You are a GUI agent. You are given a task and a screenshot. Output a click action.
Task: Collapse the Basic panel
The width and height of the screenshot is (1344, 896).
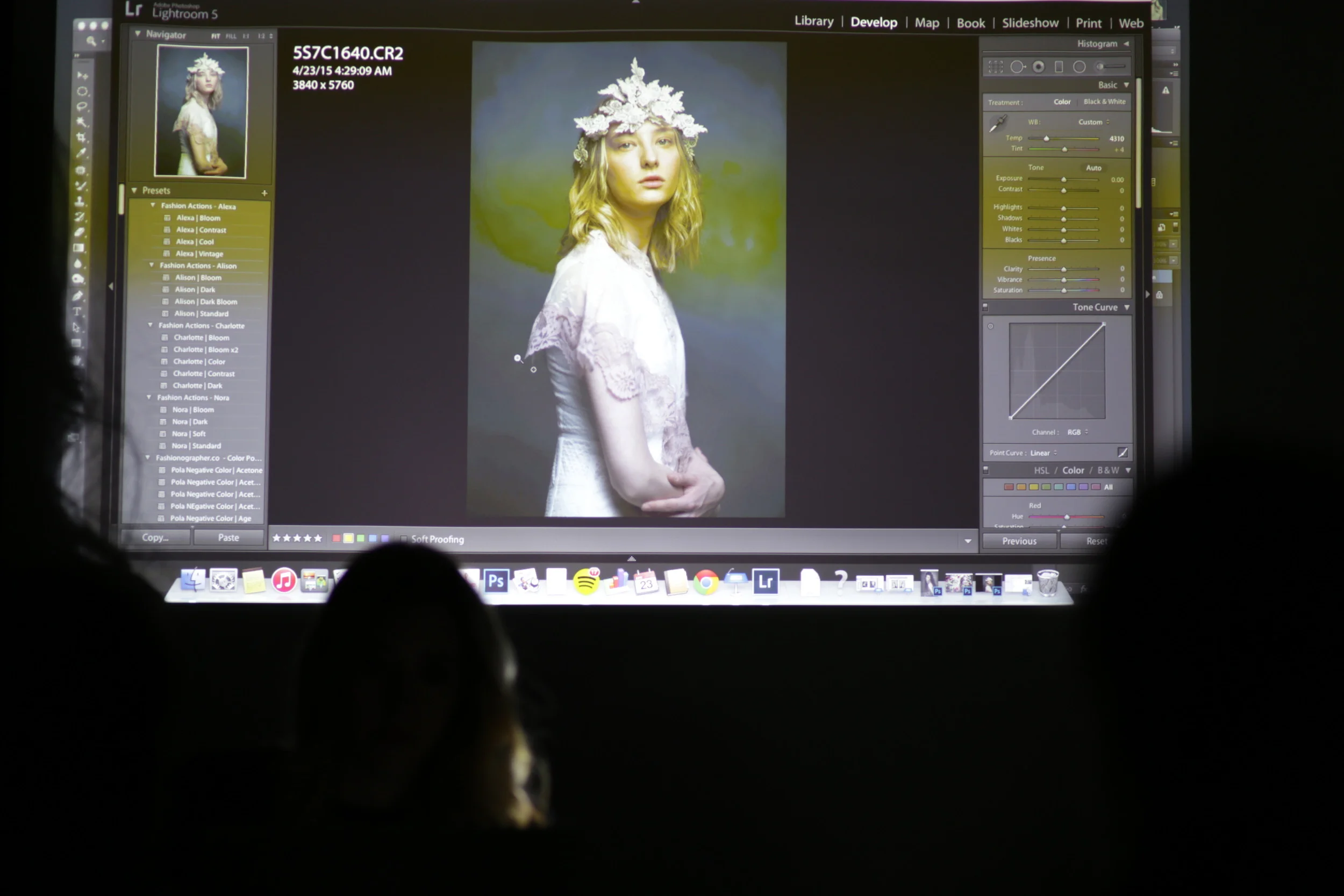1126,85
